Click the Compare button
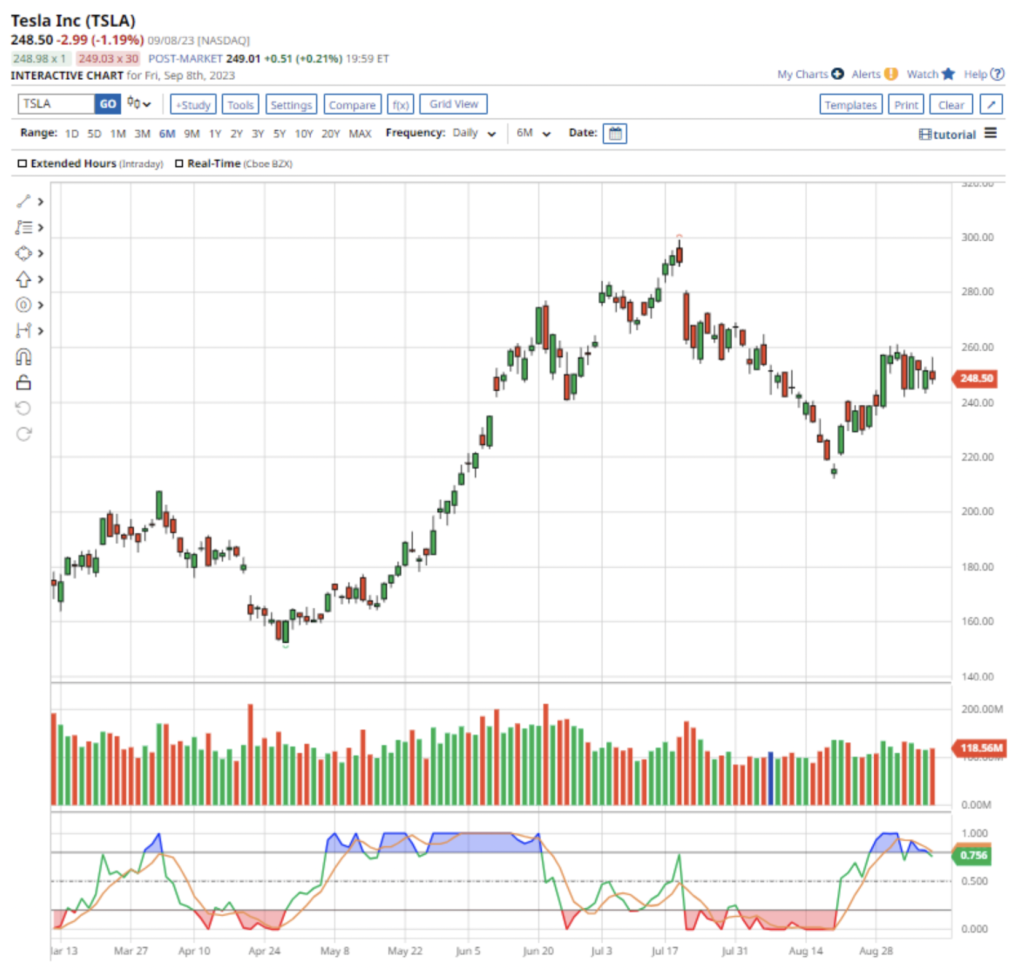 pyautogui.click(x=353, y=104)
